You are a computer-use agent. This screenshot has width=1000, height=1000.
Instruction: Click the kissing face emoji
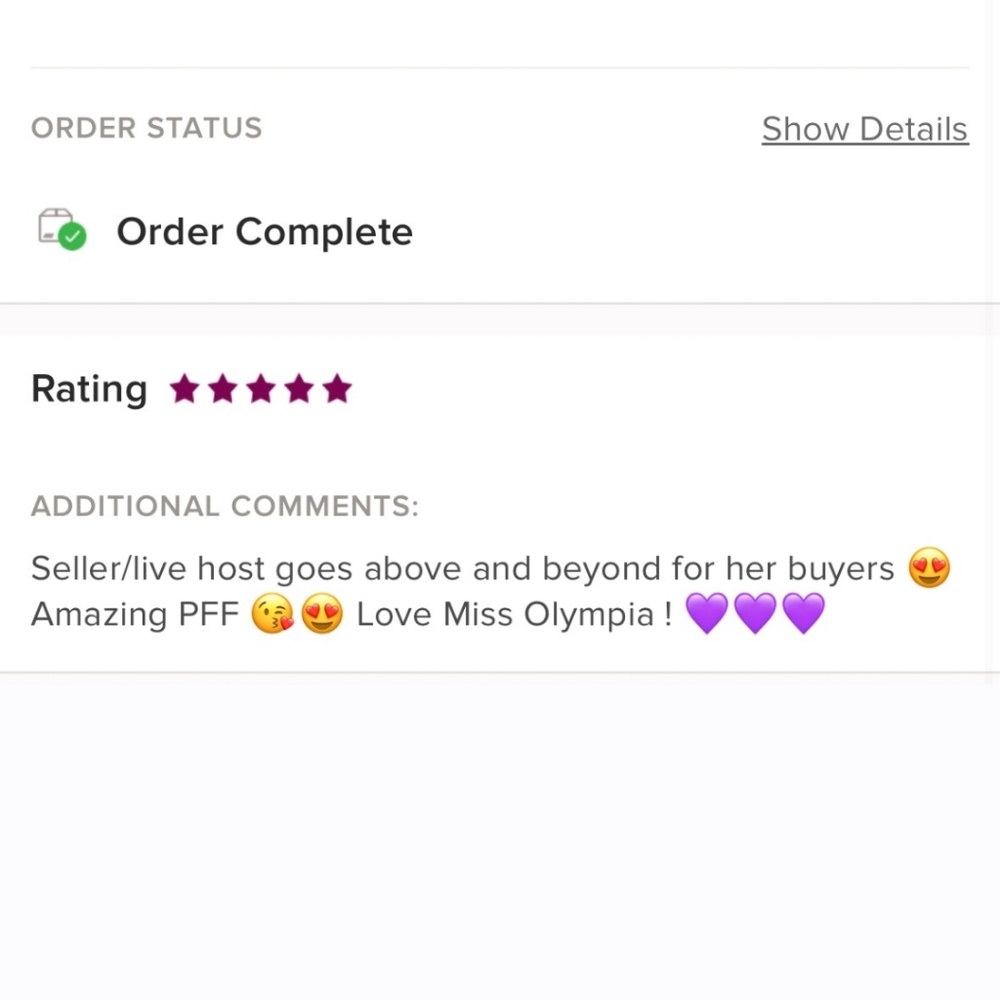point(271,614)
